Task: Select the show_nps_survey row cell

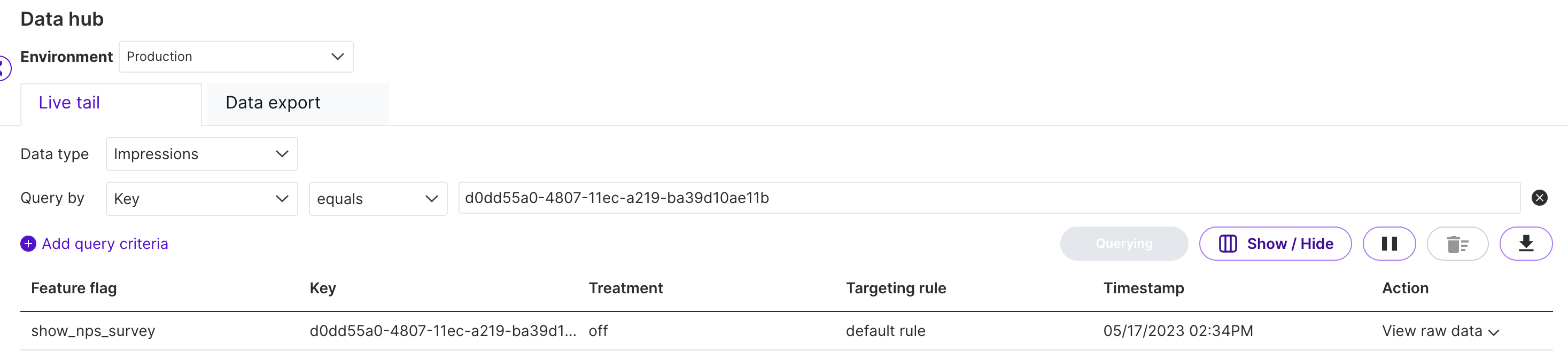Action: (x=93, y=331)
